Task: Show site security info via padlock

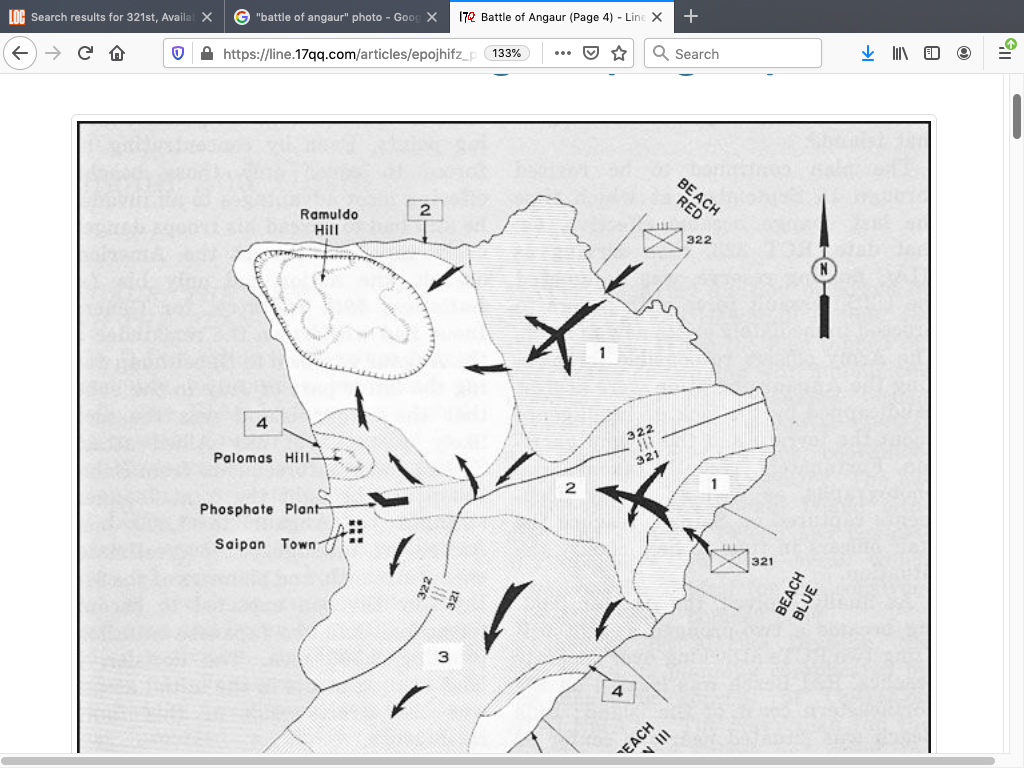Action: (x=205, y=54)
